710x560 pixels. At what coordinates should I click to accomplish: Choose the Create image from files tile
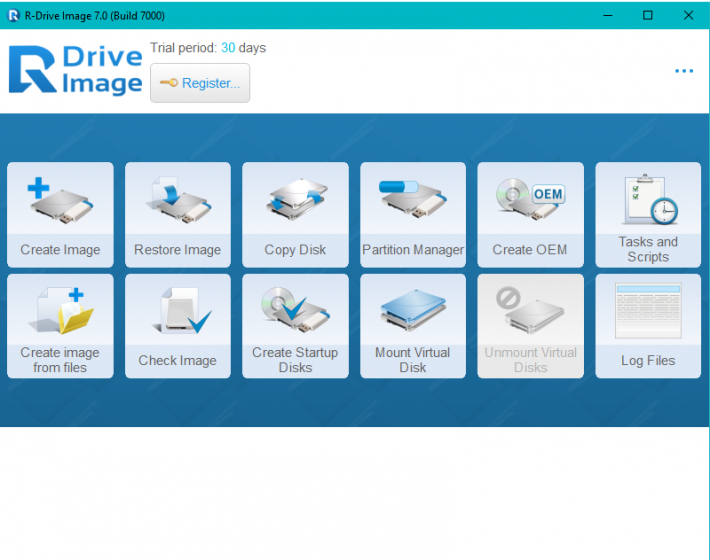60,326
